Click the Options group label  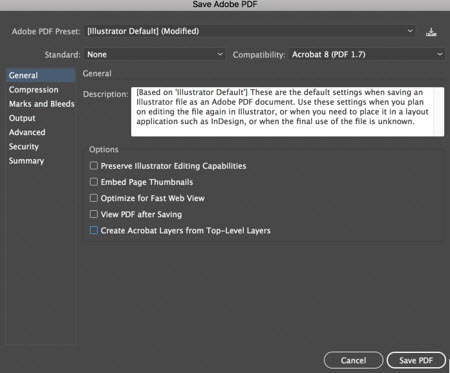tap(104, 149)
